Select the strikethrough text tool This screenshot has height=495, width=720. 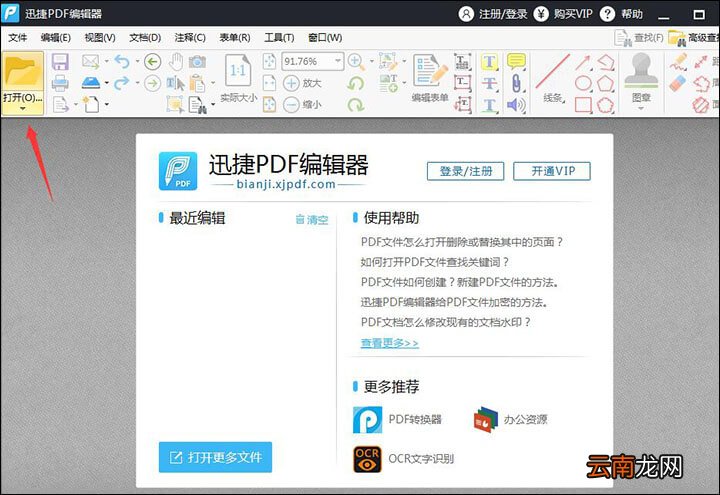(489, 83)
